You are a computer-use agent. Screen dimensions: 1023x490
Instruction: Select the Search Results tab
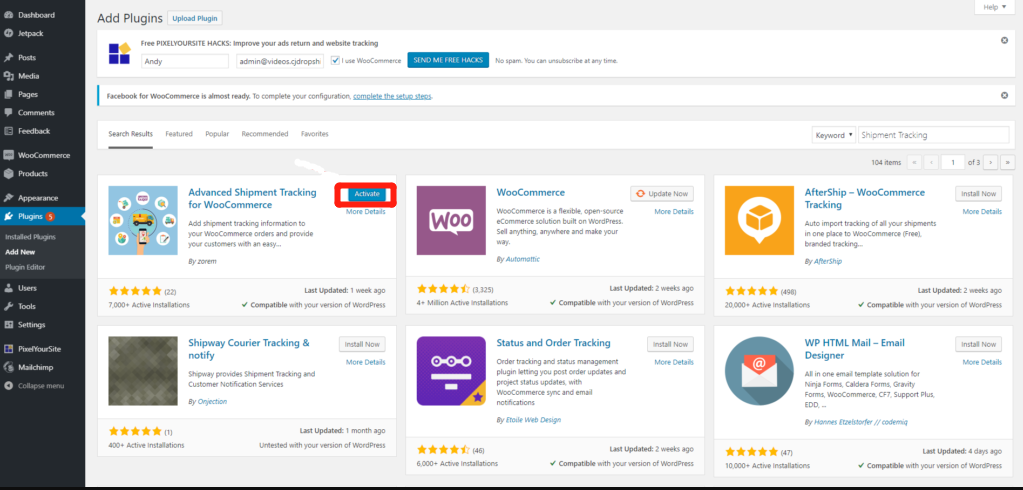[130, 134]
